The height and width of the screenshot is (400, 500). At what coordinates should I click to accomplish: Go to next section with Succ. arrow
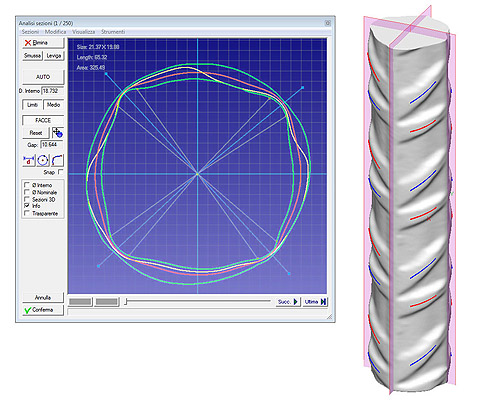pyautogui.click(x=288, y=302)
